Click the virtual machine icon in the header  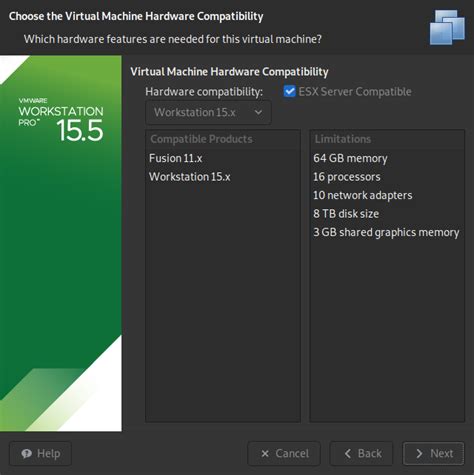(447, 27)
